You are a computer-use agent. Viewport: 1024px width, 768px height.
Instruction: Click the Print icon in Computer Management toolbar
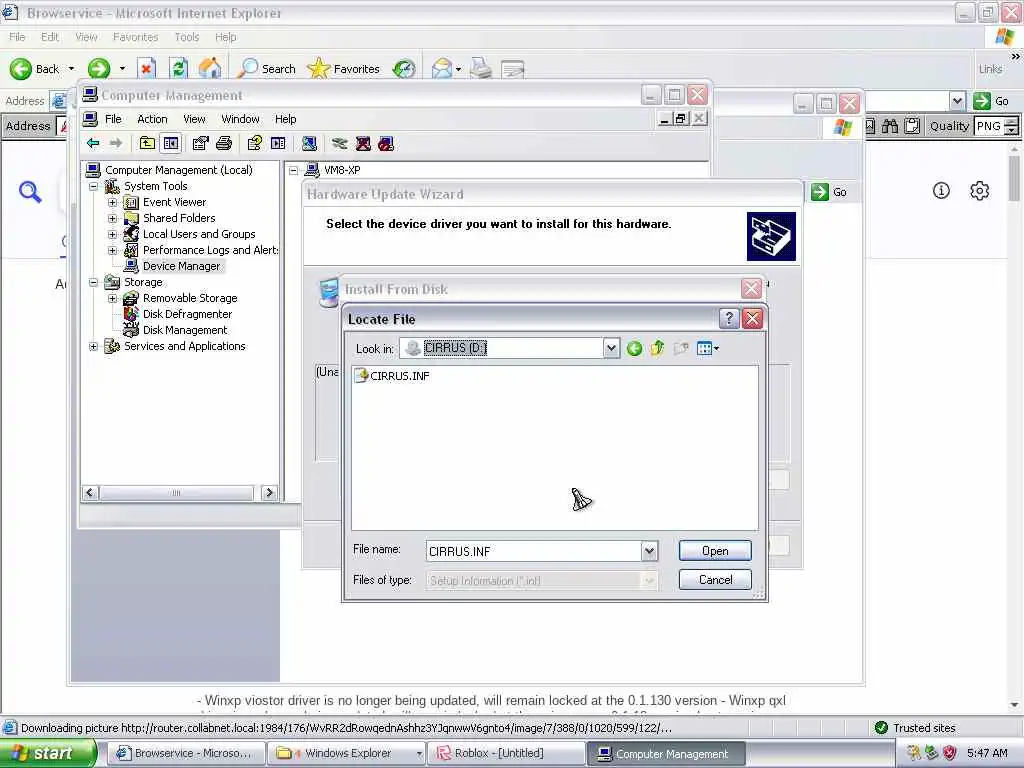[224, 144]
